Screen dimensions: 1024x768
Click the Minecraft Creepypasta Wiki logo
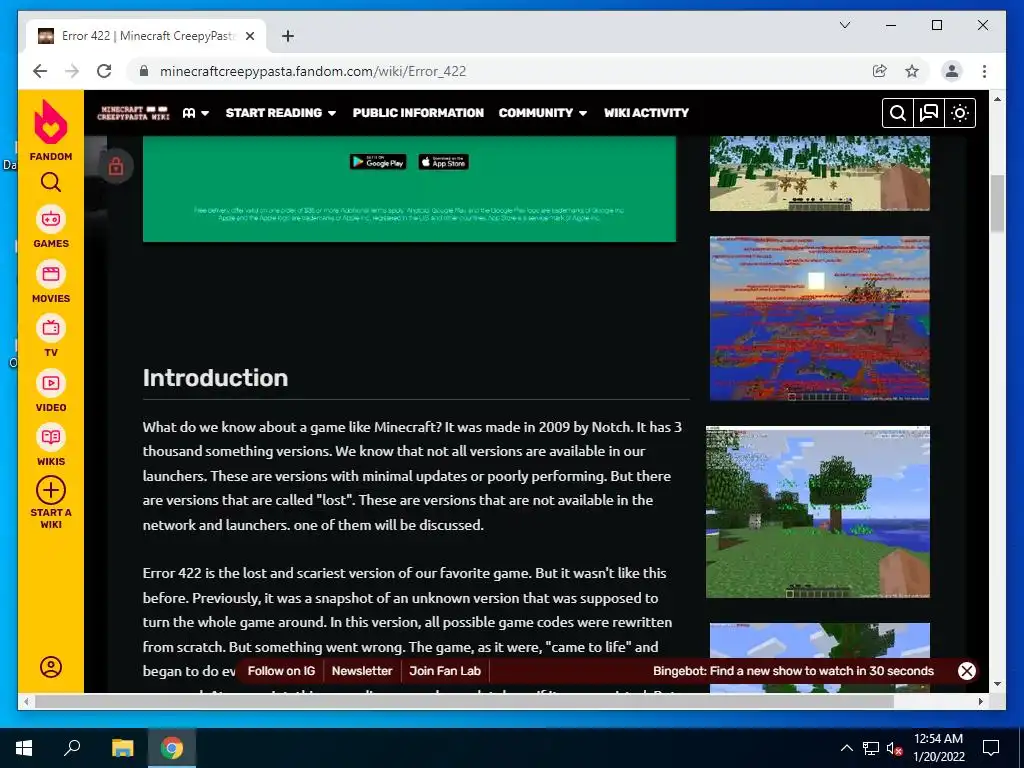(133, 113)
